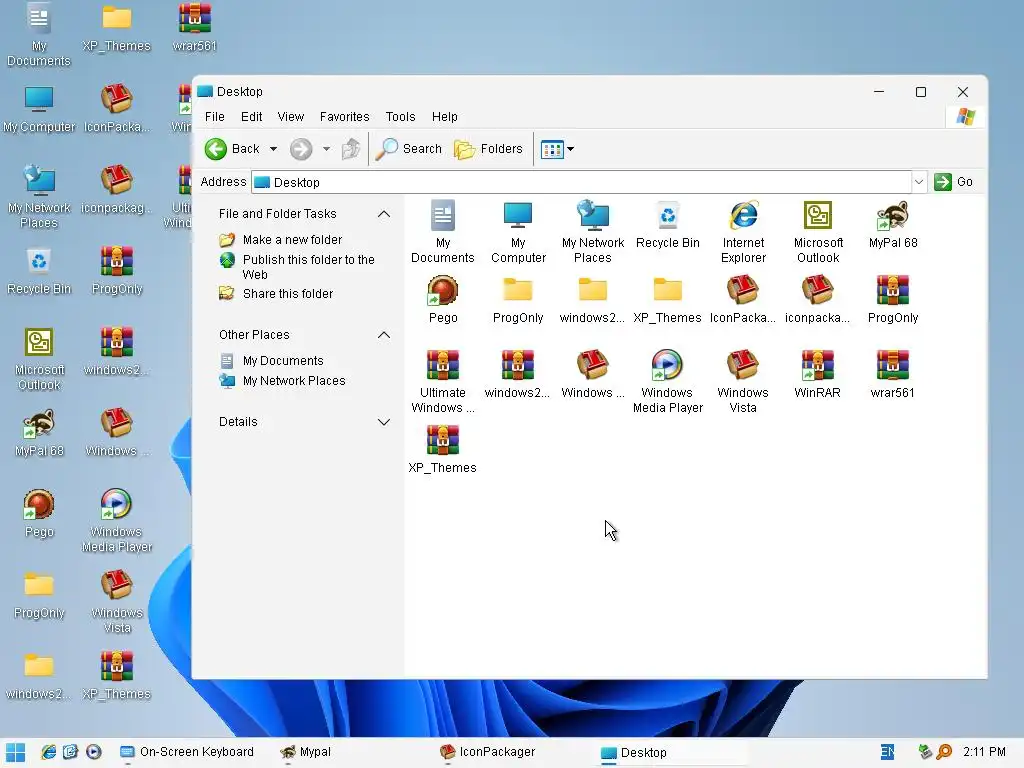The image size is (1024, 768).
Task: Select Recycle Bin icon on the desktop
Action: (39, 271)
